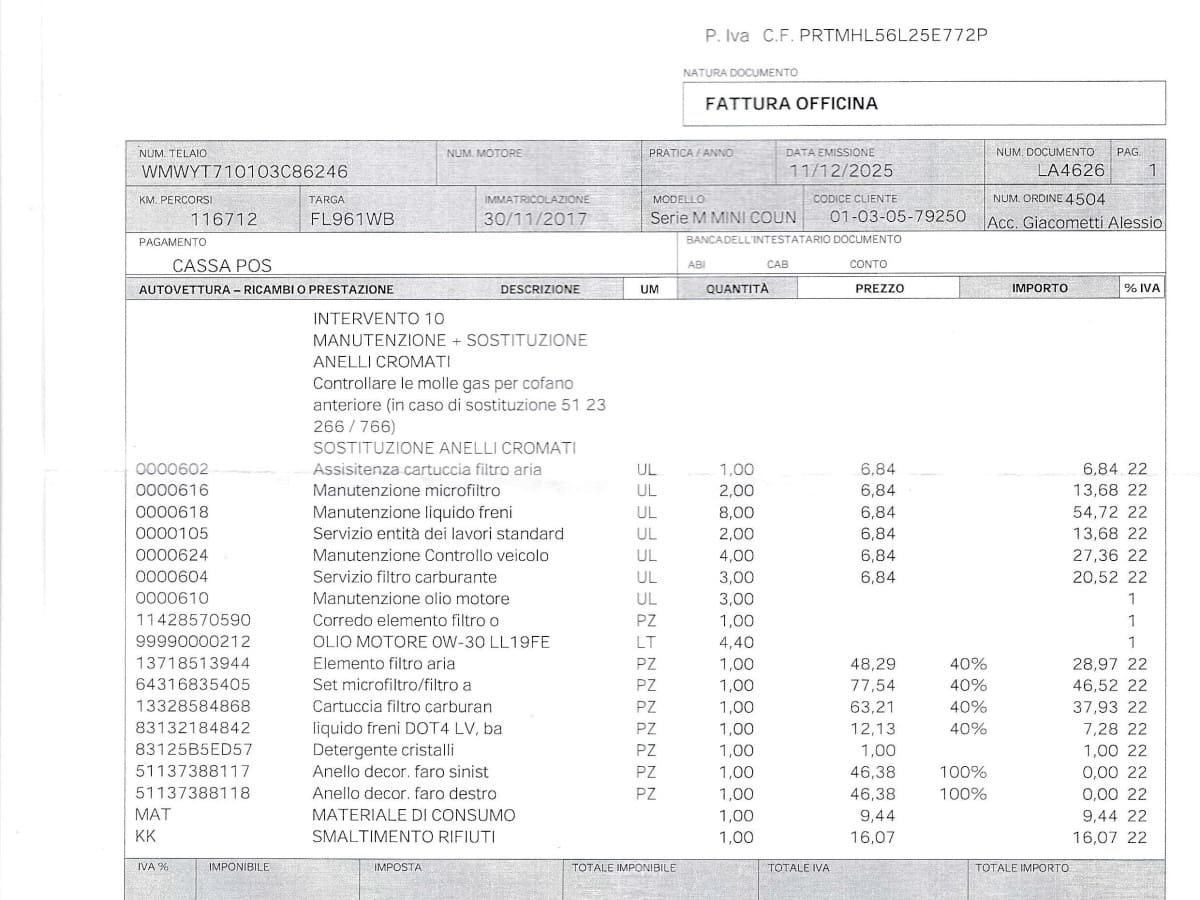Click the SMALTIMENTO RIFIUTI line item
The width and height of the screenshot is (1200, 900).
[404, 837]
